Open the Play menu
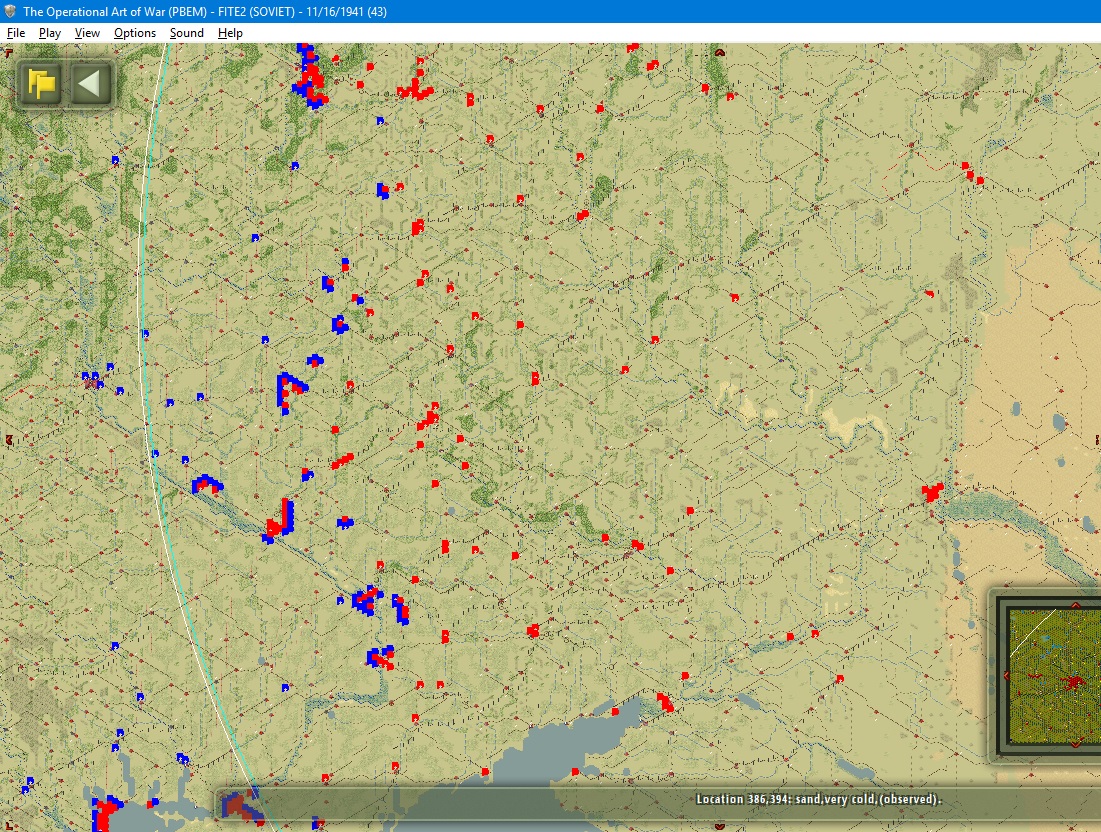This screenshot has height=832, width=1101. pos(50,33)
